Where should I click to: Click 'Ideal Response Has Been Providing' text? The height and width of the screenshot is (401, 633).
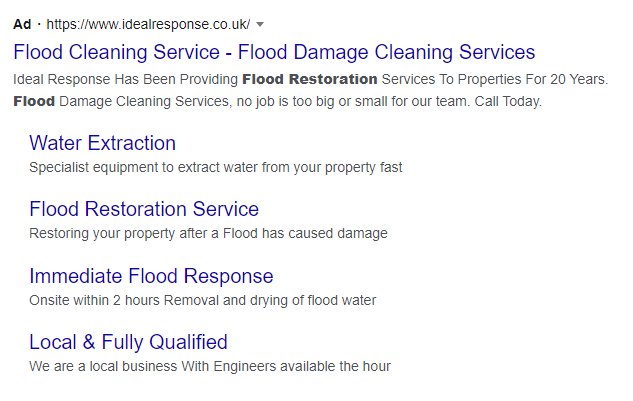pos(126,79)
